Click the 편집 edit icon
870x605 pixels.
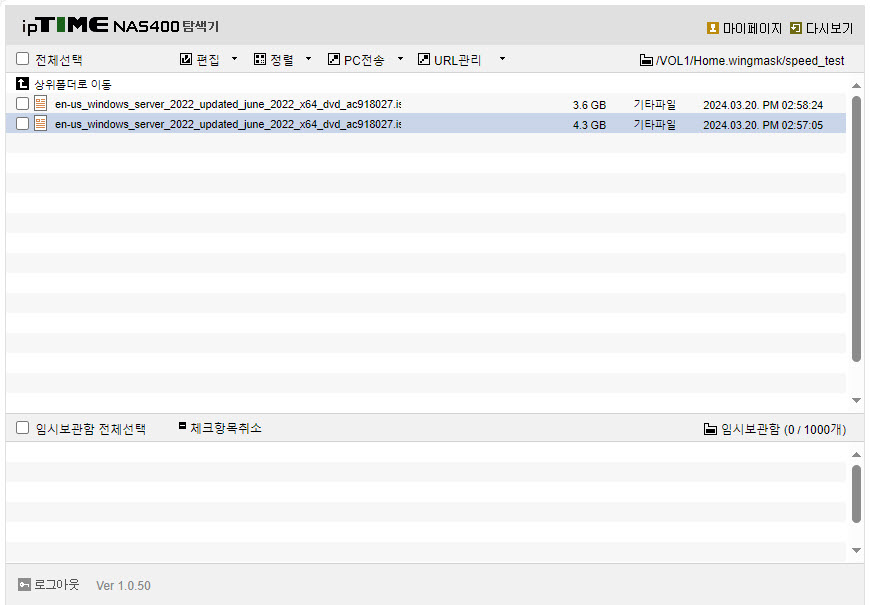point(186,59)
